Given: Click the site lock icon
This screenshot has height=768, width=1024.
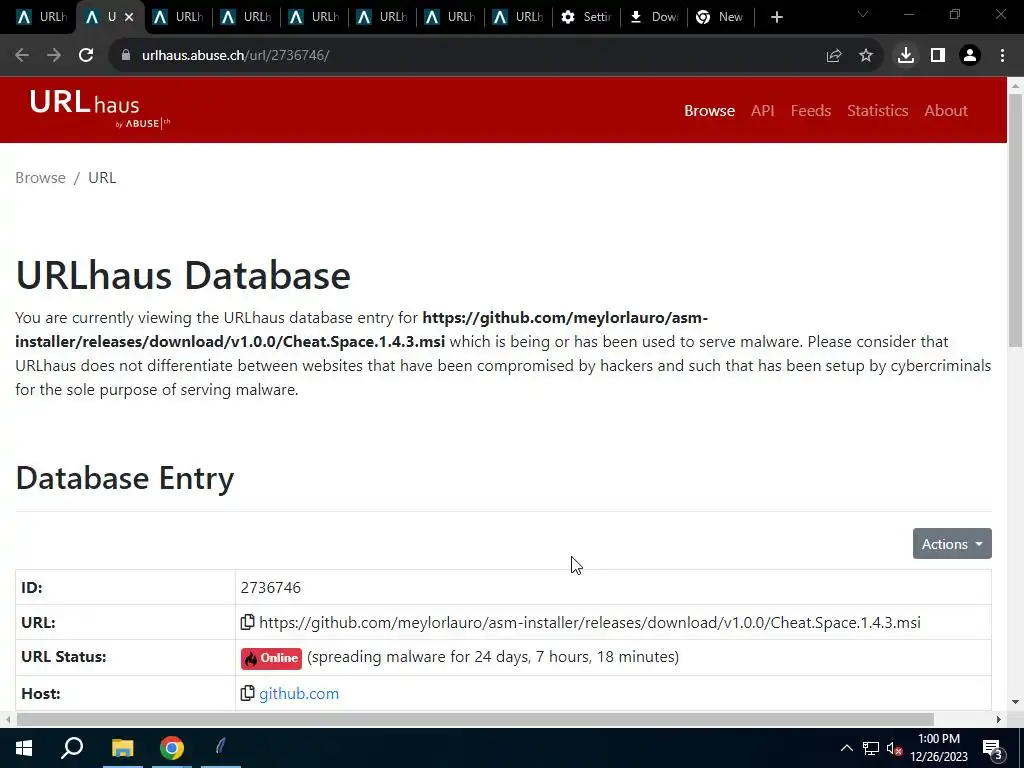Looking at the screenshot, I should pyautogui.click(x=126, y=56).
